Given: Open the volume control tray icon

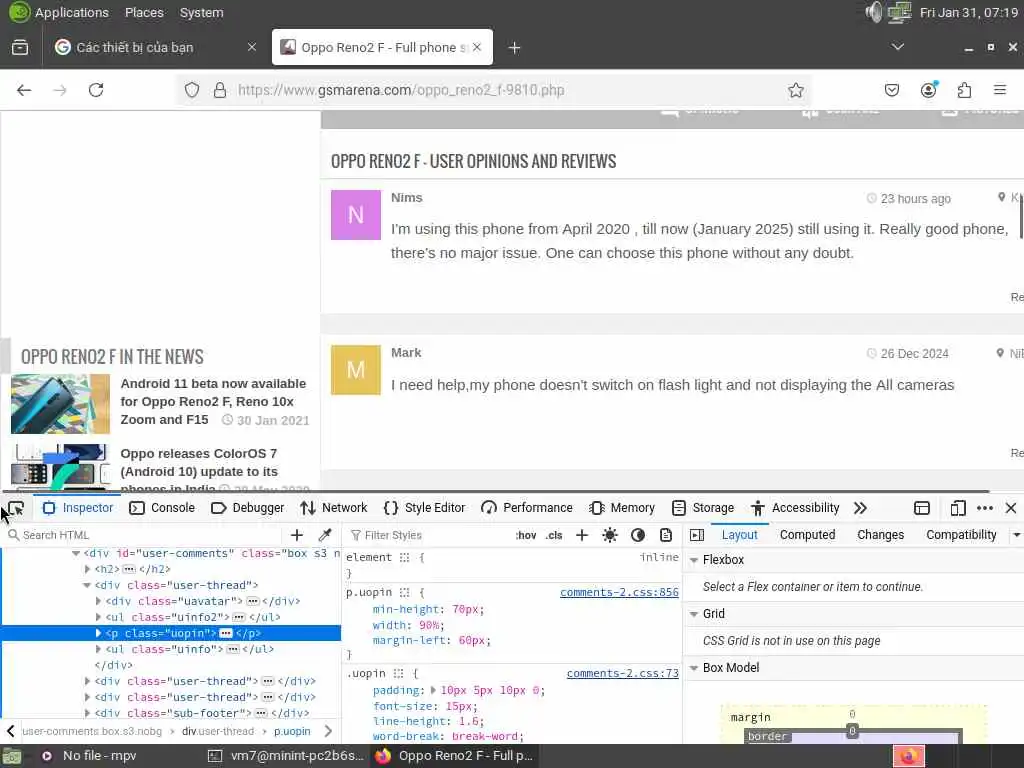Looking at the screenshot, I should coord(873,12).
